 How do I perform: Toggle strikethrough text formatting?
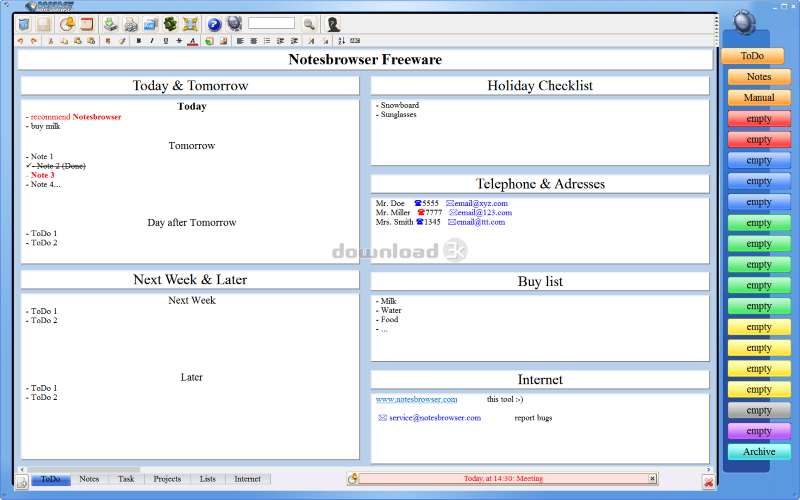[178, 41]
